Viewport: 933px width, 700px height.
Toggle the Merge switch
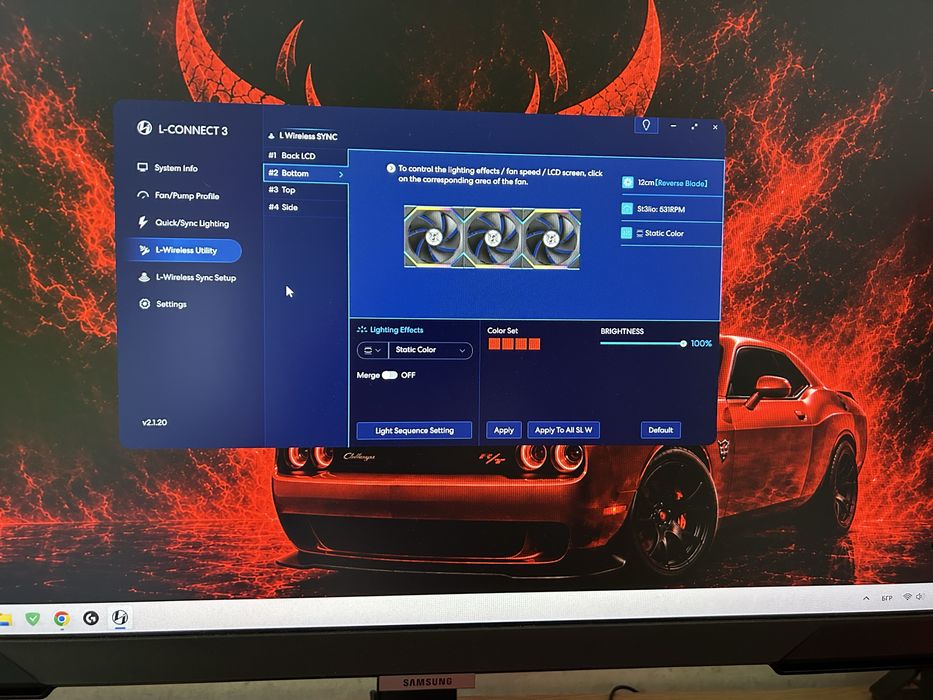pos(390,375)
